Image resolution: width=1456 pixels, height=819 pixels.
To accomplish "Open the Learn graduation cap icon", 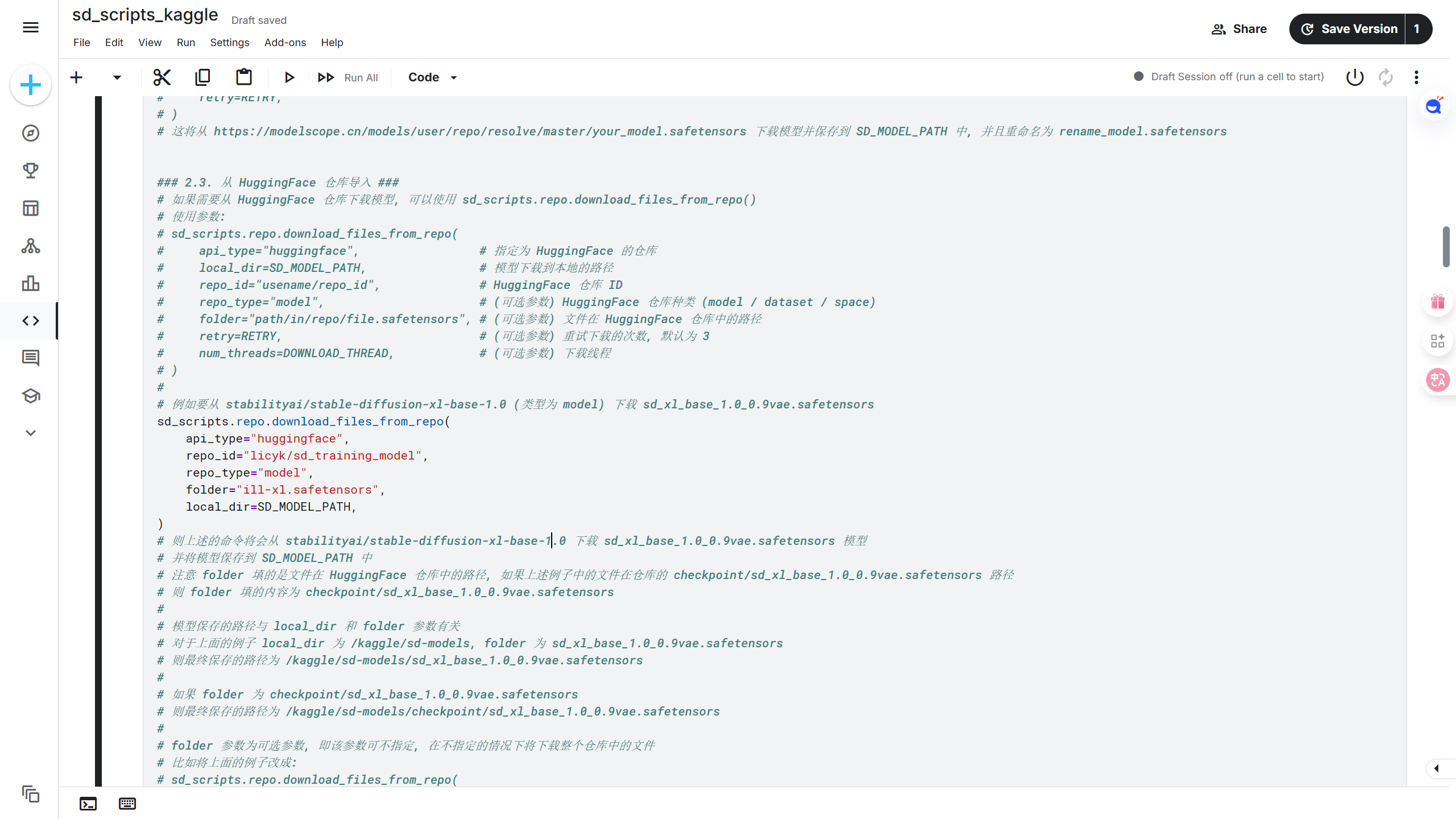I will point(31,396).
